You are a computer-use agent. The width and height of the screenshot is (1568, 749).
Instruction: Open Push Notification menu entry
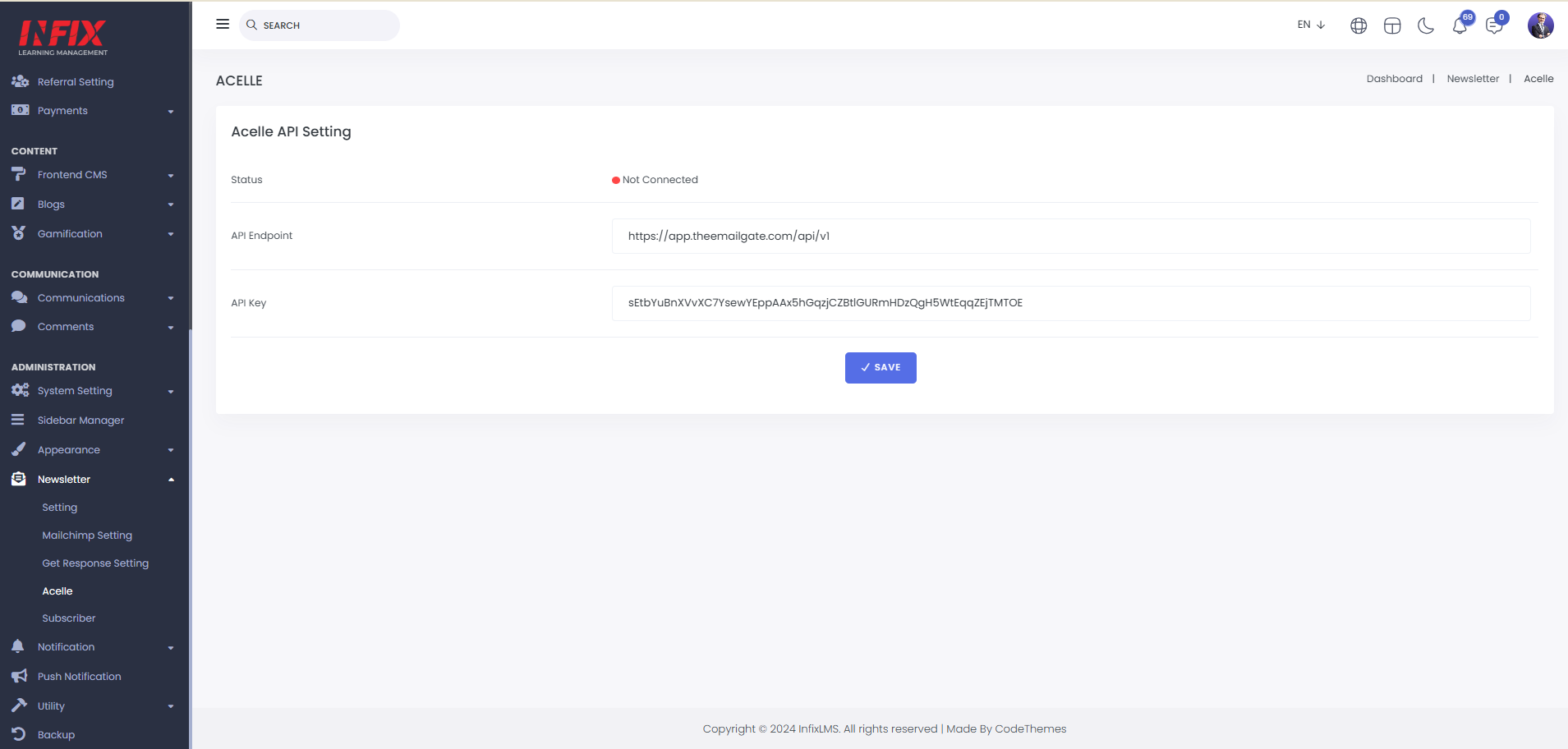click(80, 677)
